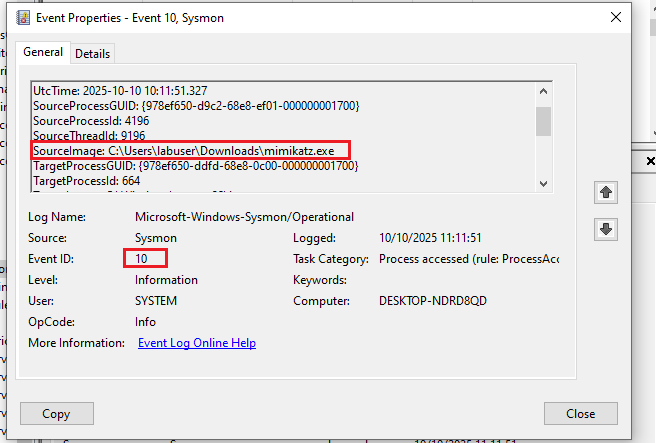Click the Source field showing Sysmon
The width and height of the screenshot is (656, 443).
click(x=155, y=238)
